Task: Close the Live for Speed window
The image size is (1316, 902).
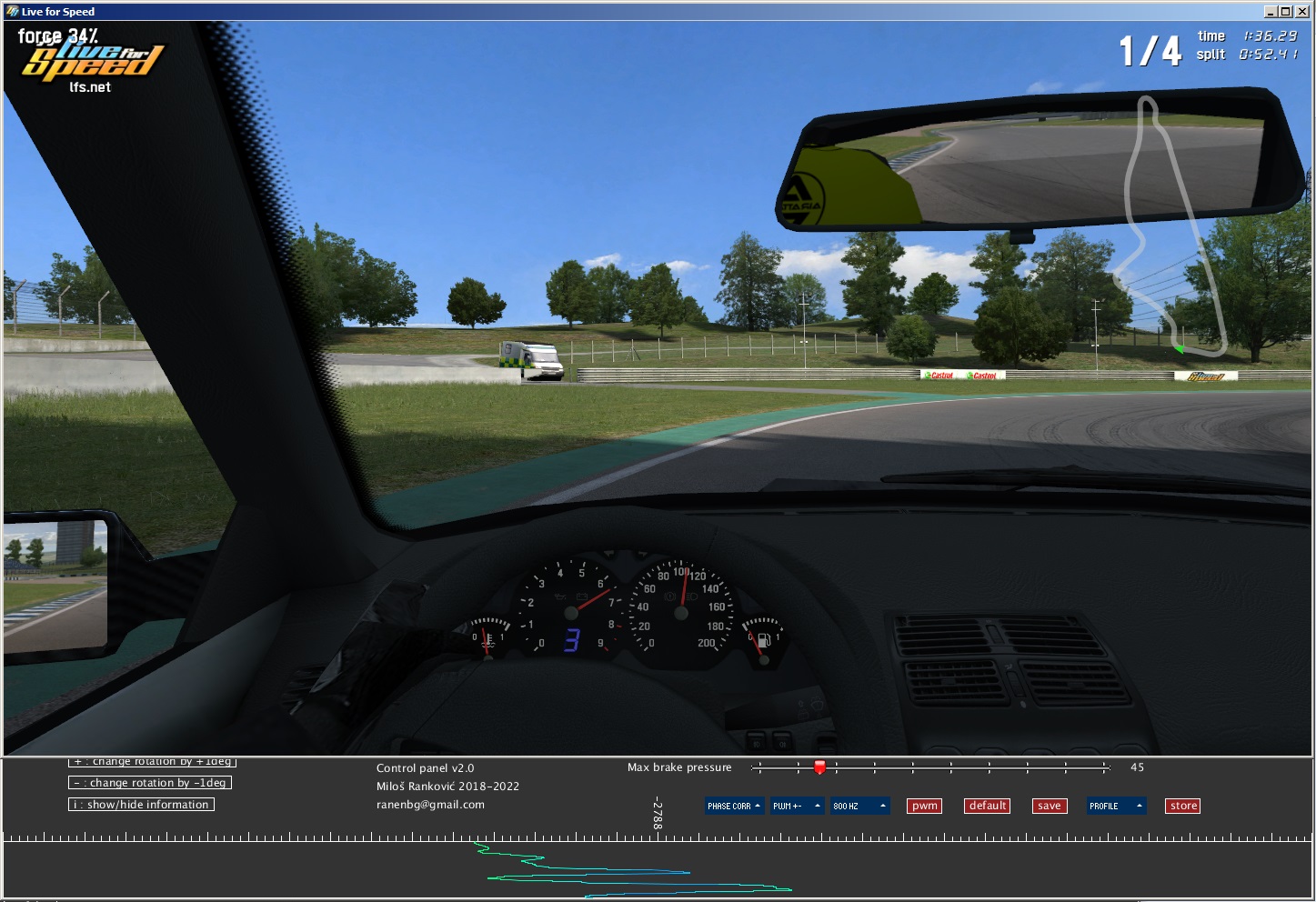Action: click(x=1301, y=12)
